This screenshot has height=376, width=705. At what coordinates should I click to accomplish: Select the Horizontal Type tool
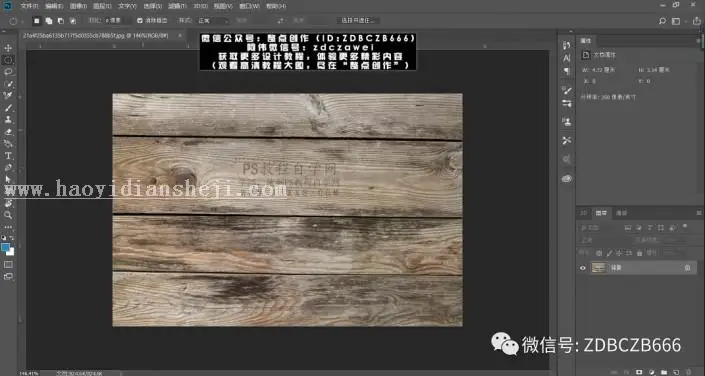pyautogui.click(x=8, y=156)
